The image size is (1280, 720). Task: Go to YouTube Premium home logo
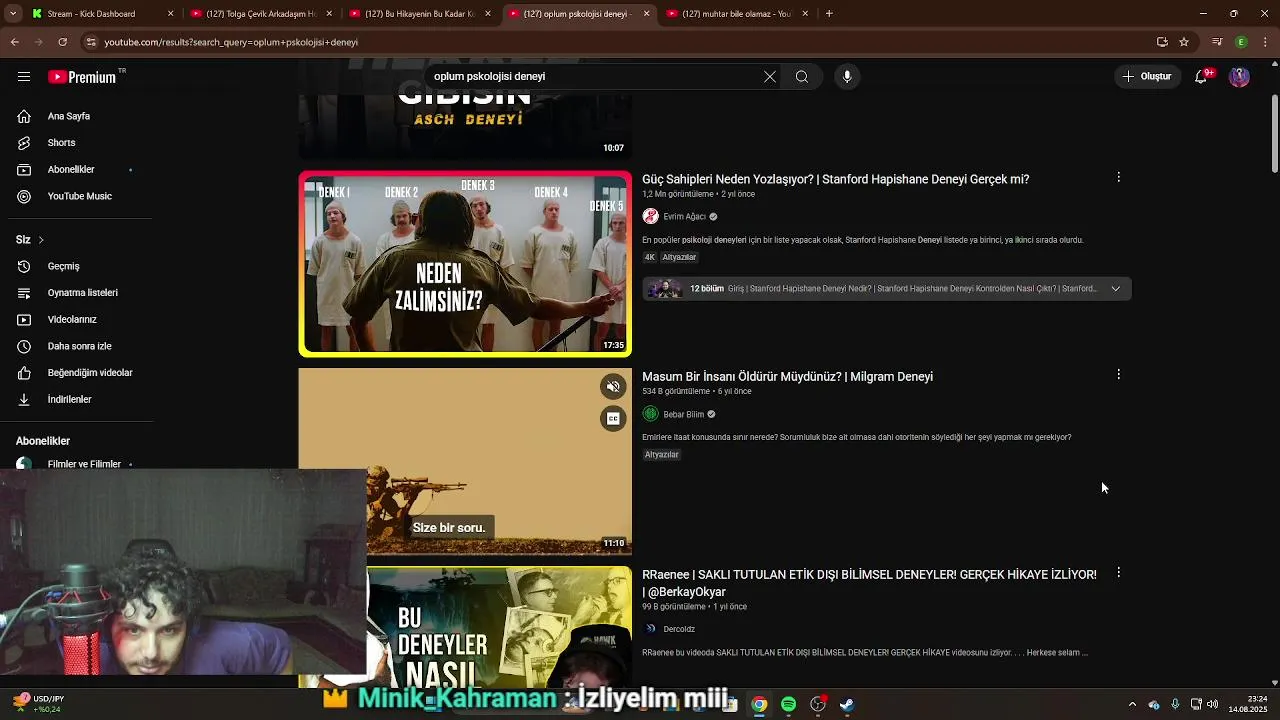point(82,77)
